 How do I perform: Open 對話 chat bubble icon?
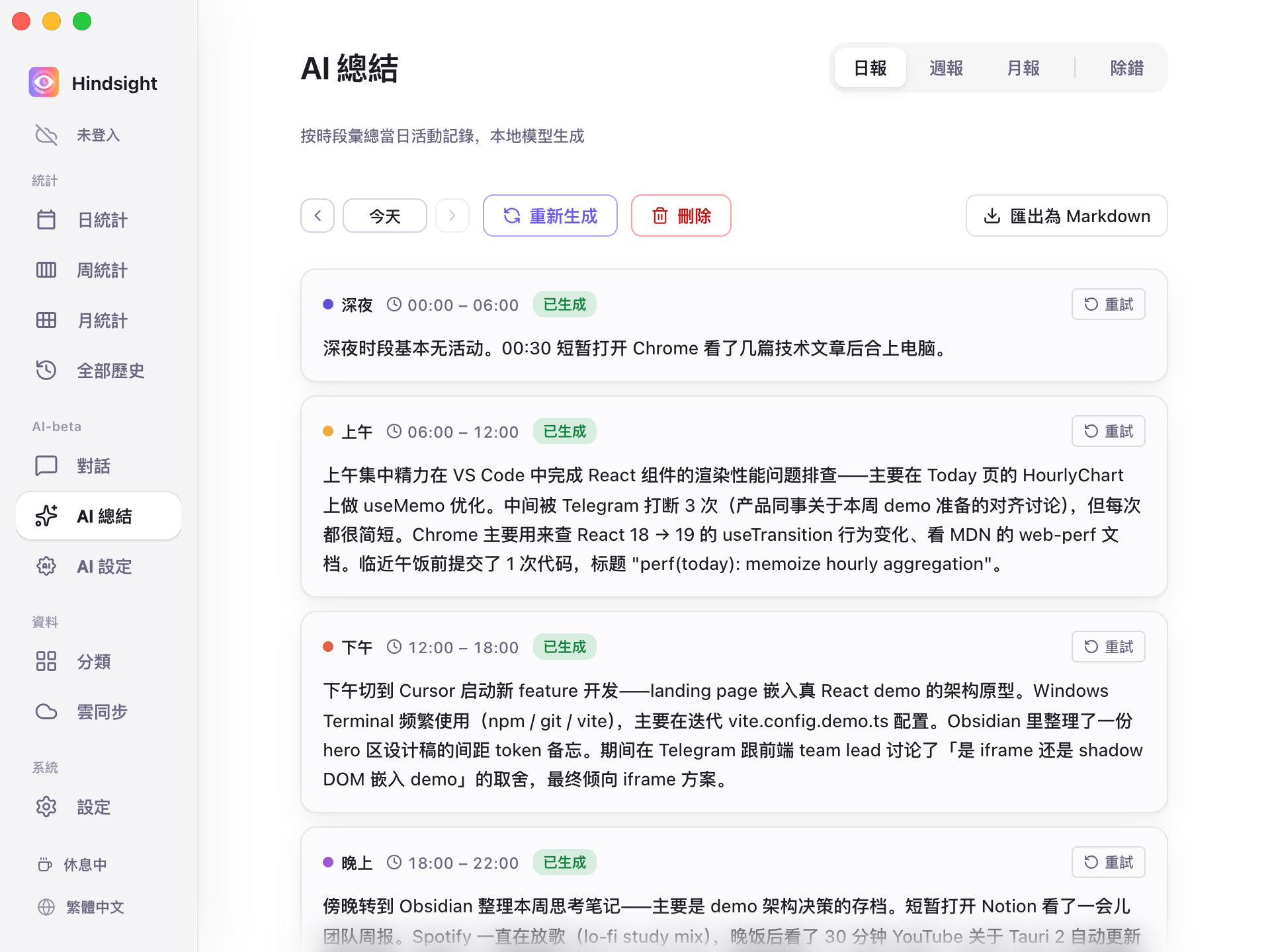46,465
